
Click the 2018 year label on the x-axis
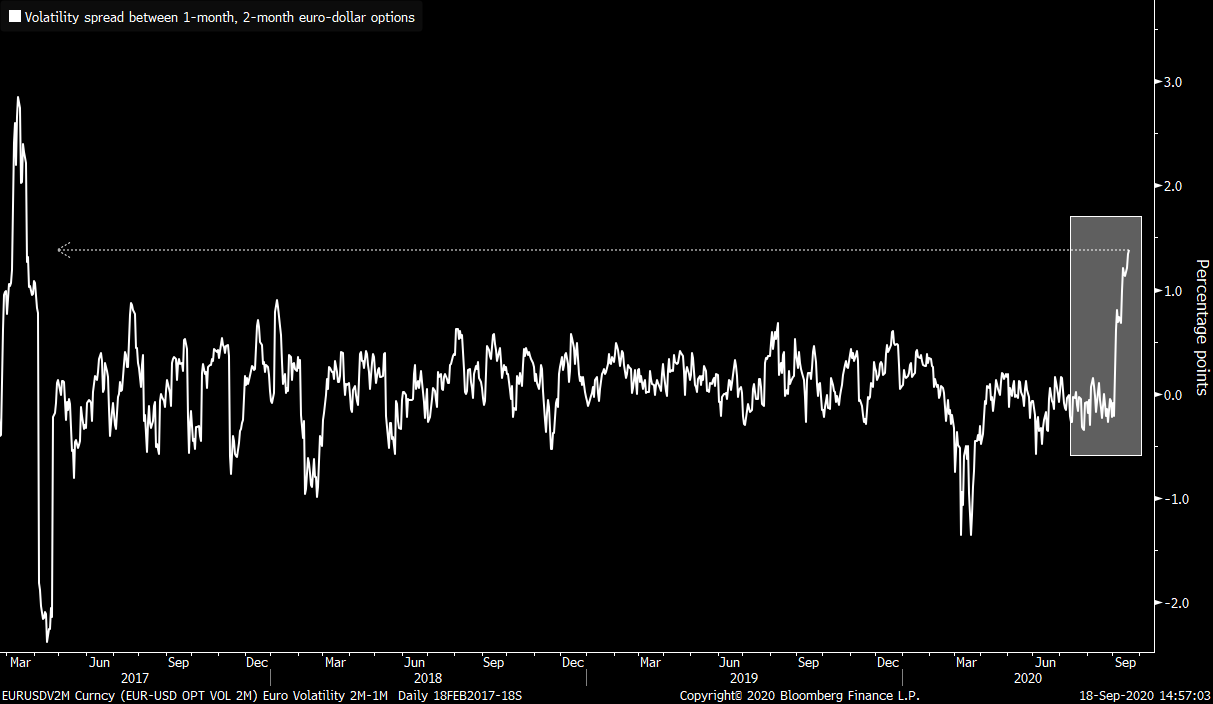[428, 678]
